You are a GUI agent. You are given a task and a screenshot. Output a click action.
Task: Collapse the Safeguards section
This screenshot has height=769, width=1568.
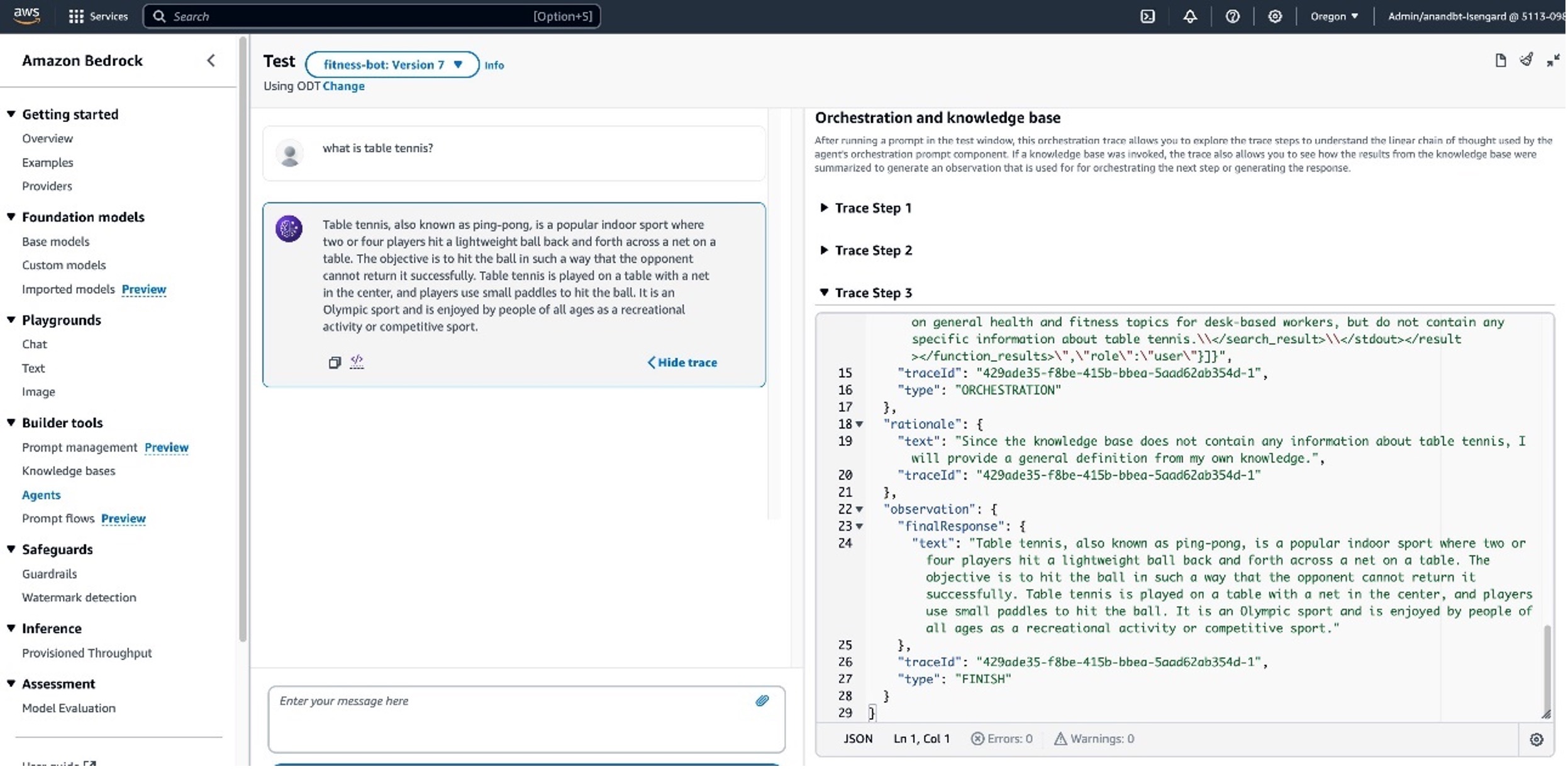point(11,550)
